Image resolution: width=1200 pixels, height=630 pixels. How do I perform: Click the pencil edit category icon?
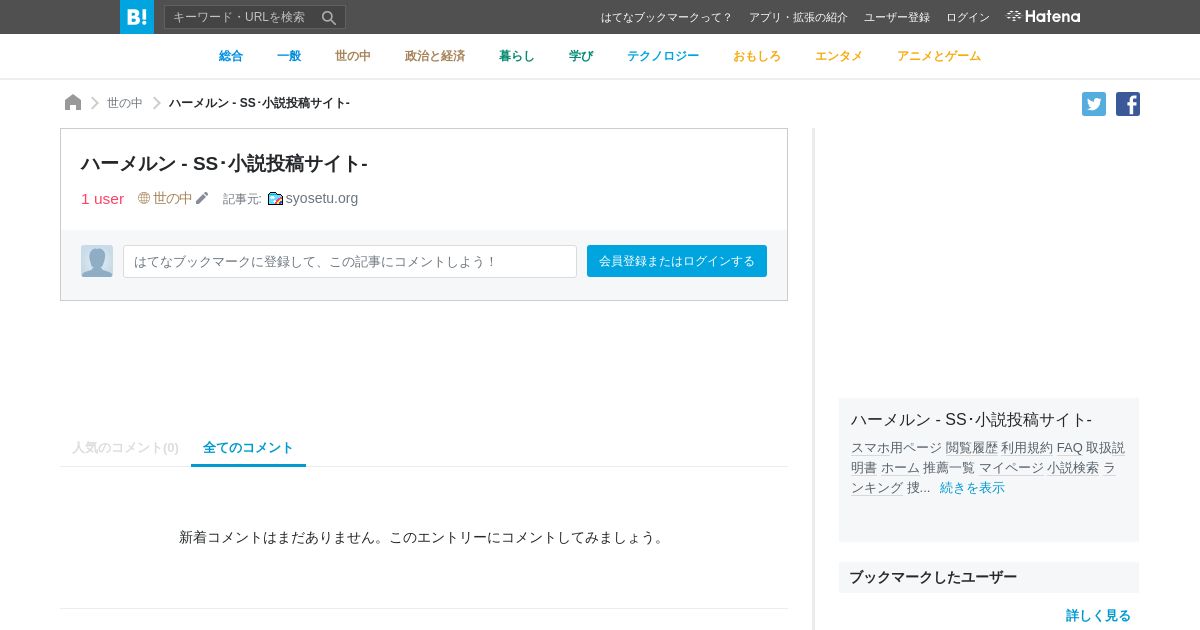point(202,198)
